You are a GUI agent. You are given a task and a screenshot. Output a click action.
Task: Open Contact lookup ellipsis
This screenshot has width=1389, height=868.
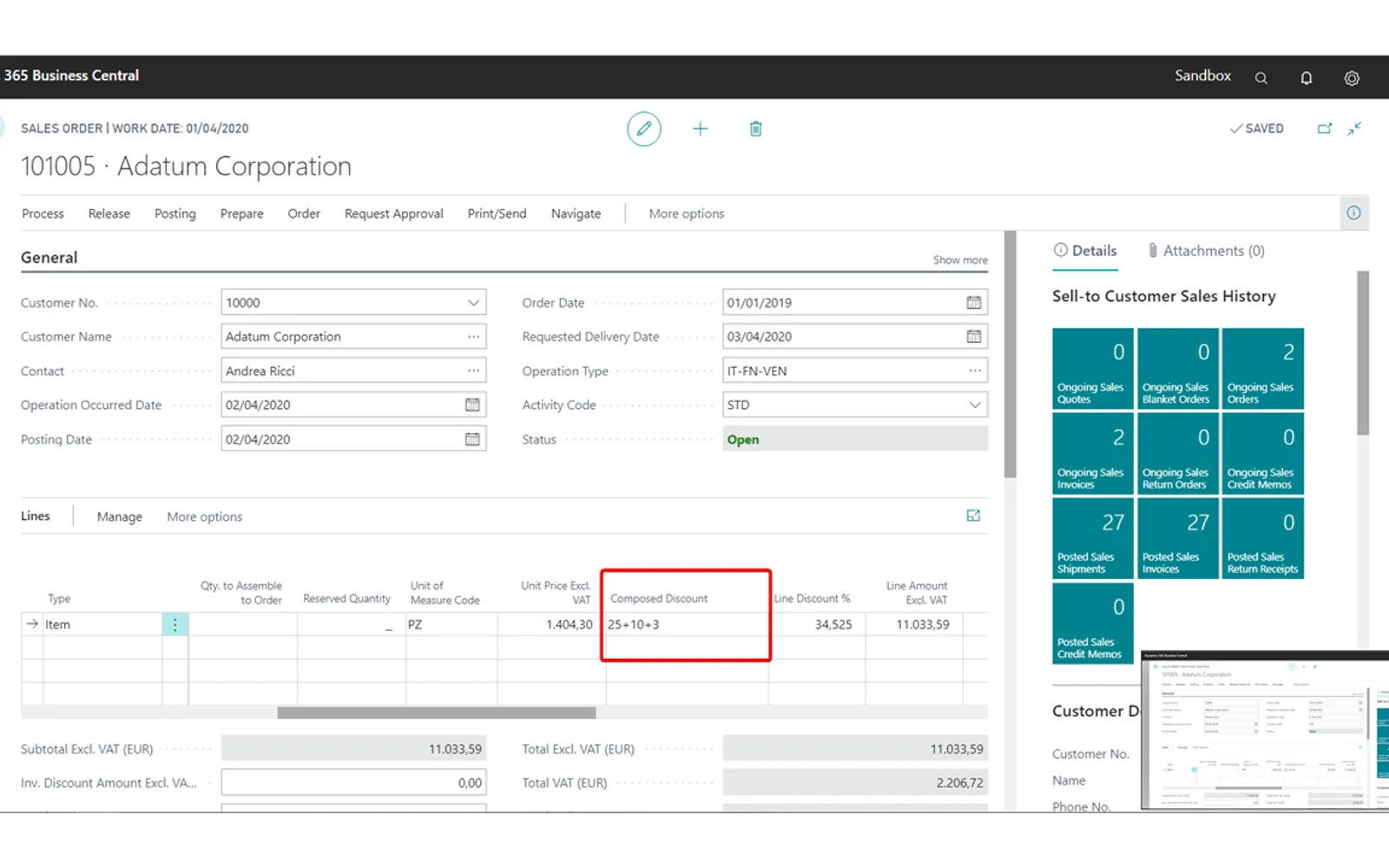coord(473,371)
